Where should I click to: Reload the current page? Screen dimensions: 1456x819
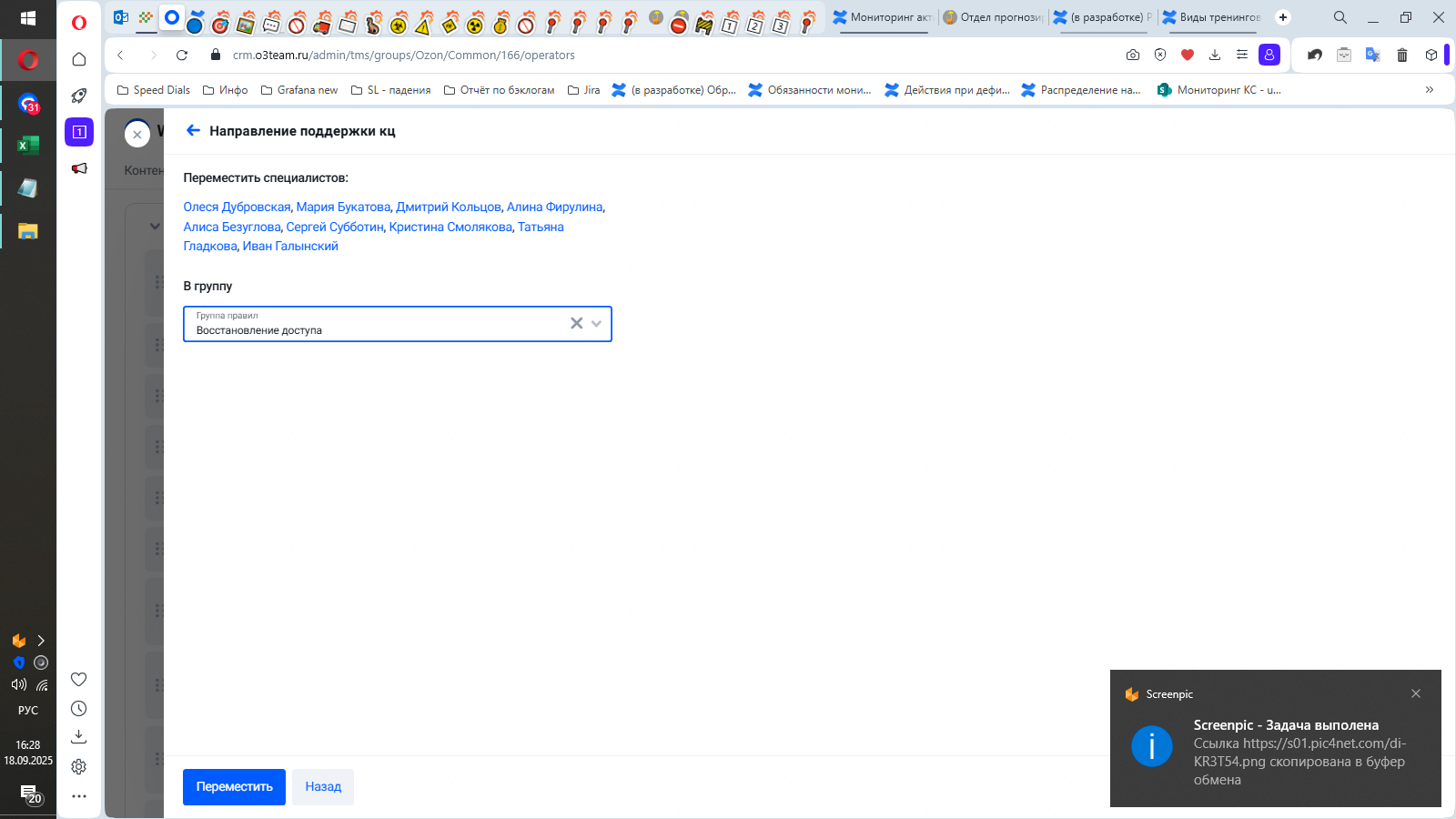[x=182, y=56]
